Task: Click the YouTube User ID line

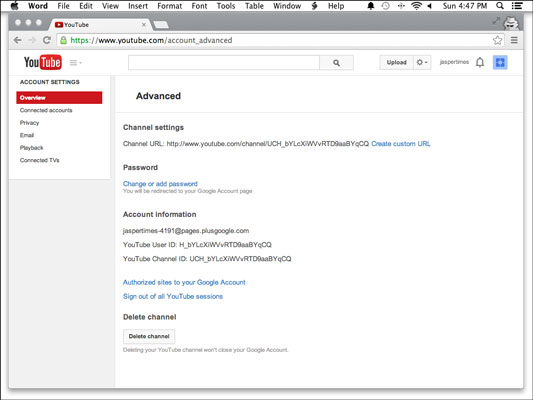Action: [x=197, y=245]
